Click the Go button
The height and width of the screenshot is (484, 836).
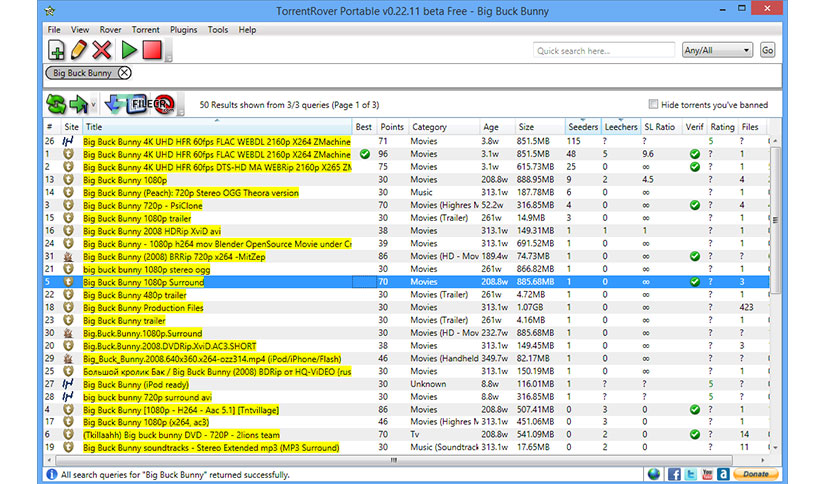767,50
